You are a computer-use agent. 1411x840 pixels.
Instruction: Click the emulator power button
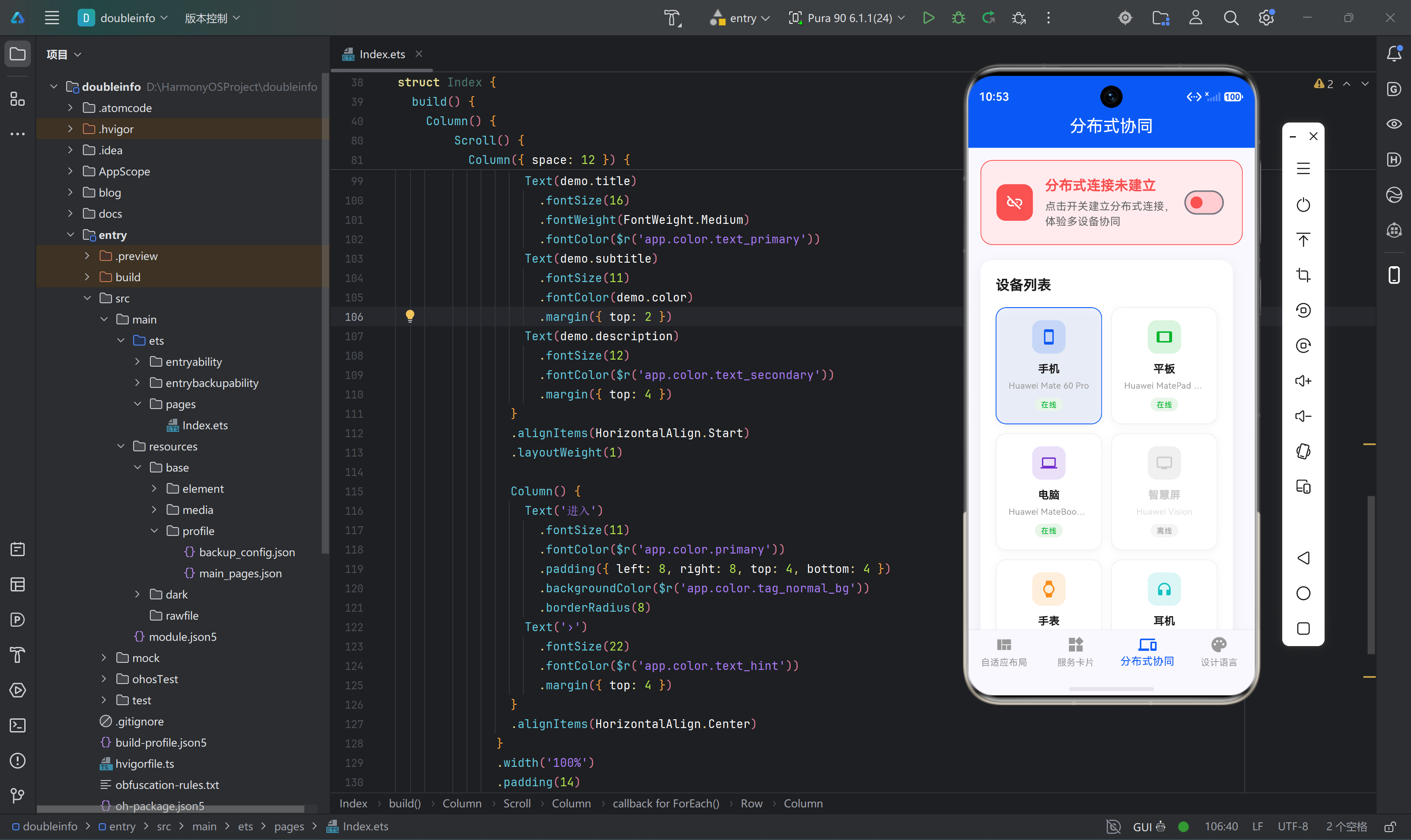(x=1303, y=204)
